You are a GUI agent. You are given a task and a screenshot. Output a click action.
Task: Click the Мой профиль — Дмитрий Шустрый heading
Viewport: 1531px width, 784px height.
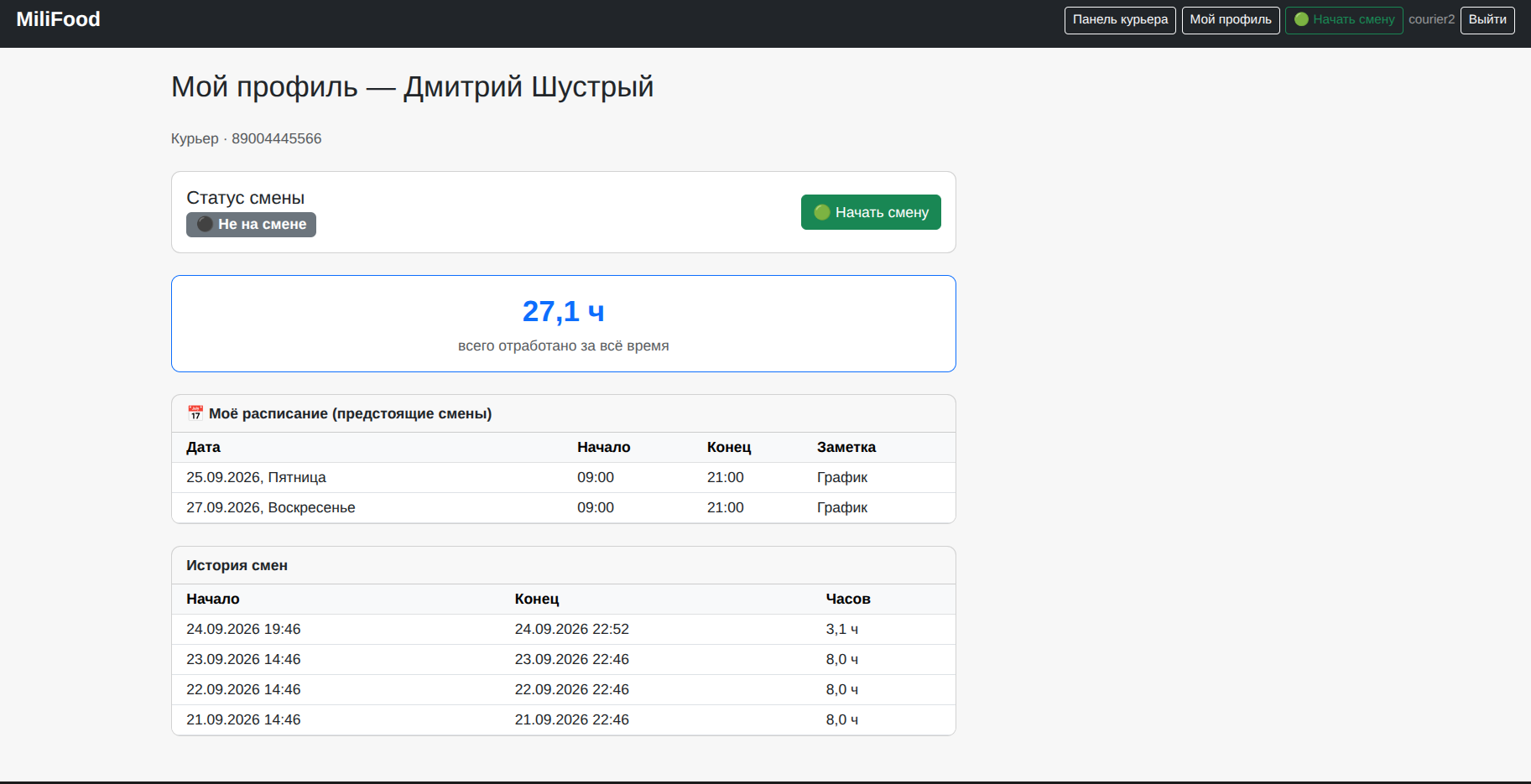coord(412,87)
